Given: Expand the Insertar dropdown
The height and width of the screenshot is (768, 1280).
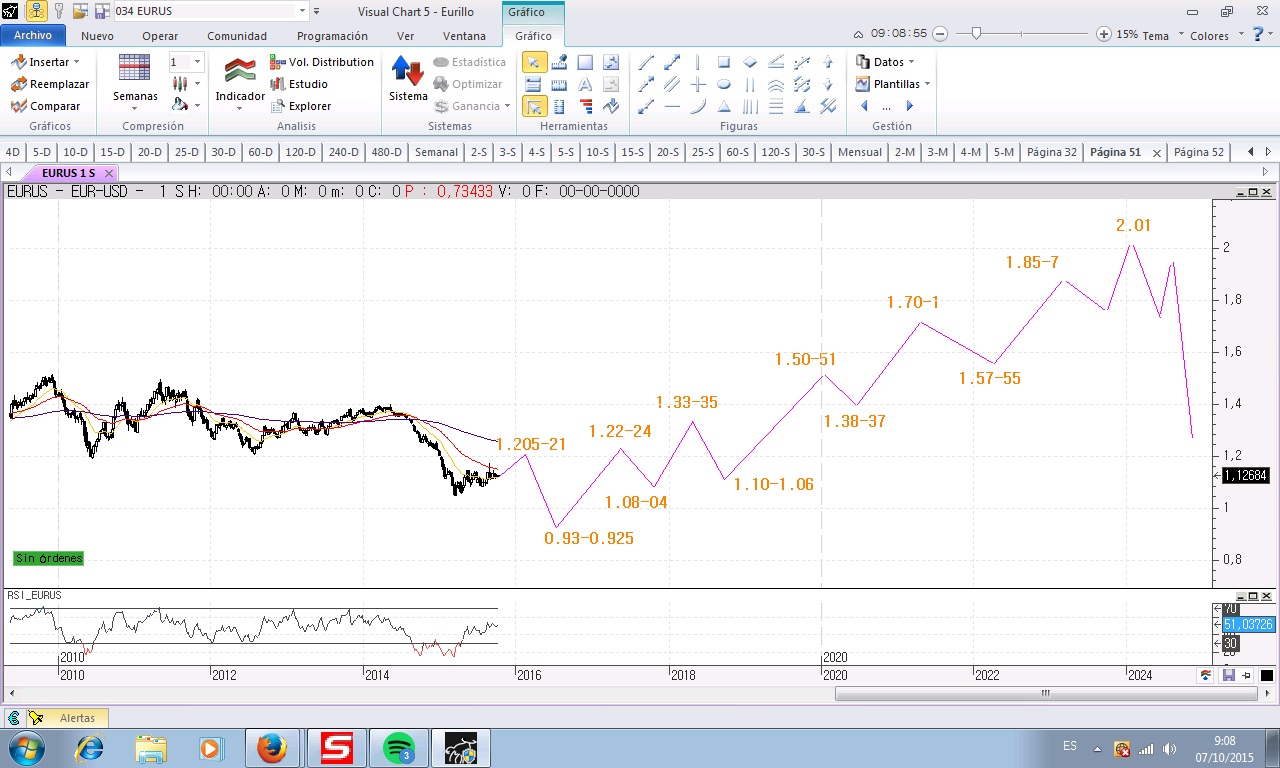Looking at the screenshot, I should click(x=45, y=62).
